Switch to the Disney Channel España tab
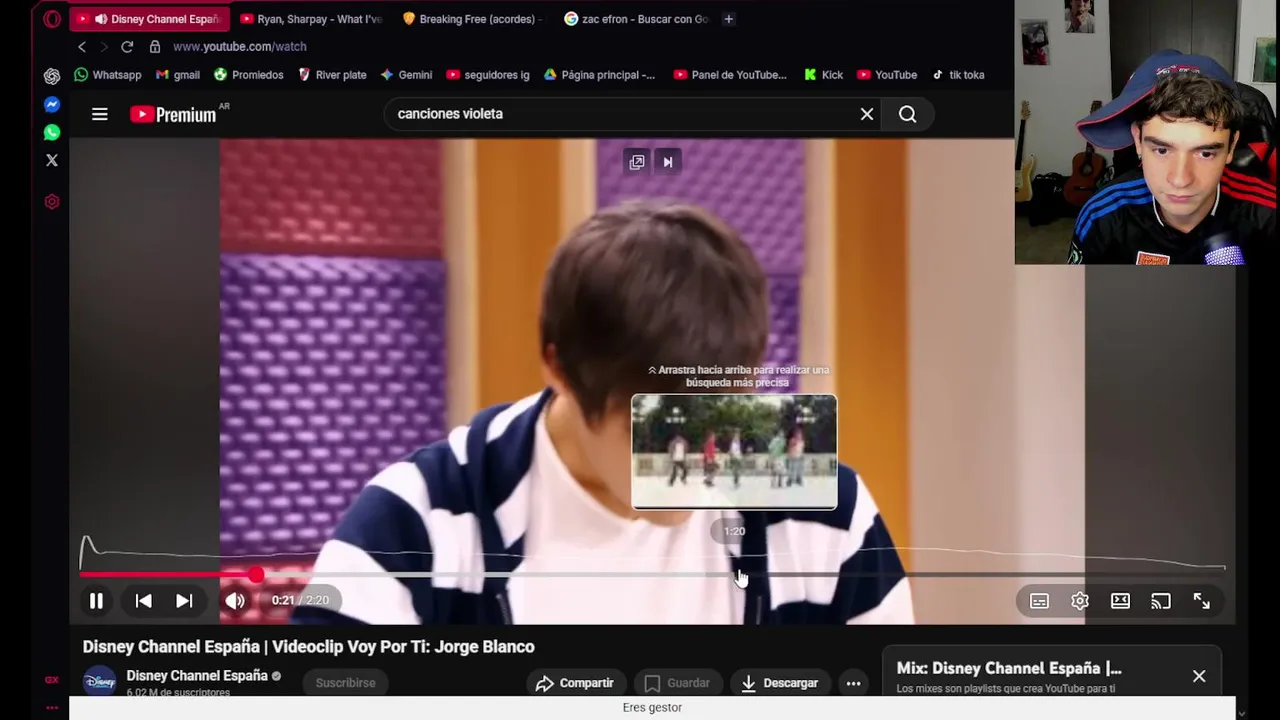 (148, 19)
